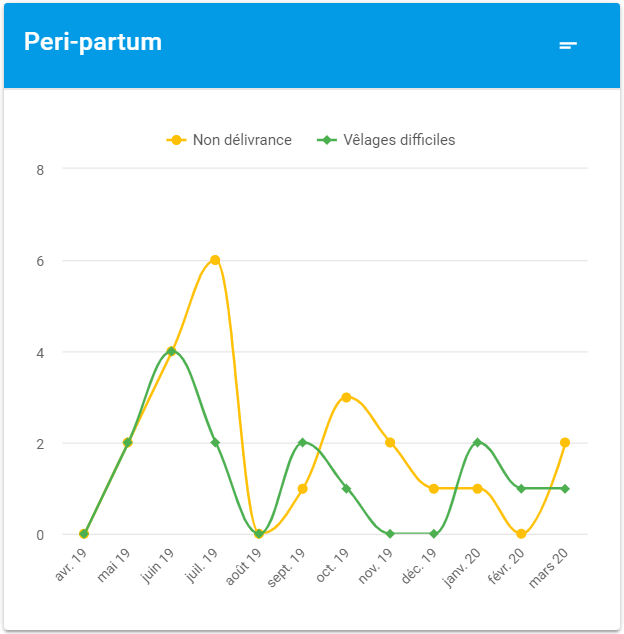
Task: Select the Non délivrance point at févr. 20
Action: (x=521, y=534)
